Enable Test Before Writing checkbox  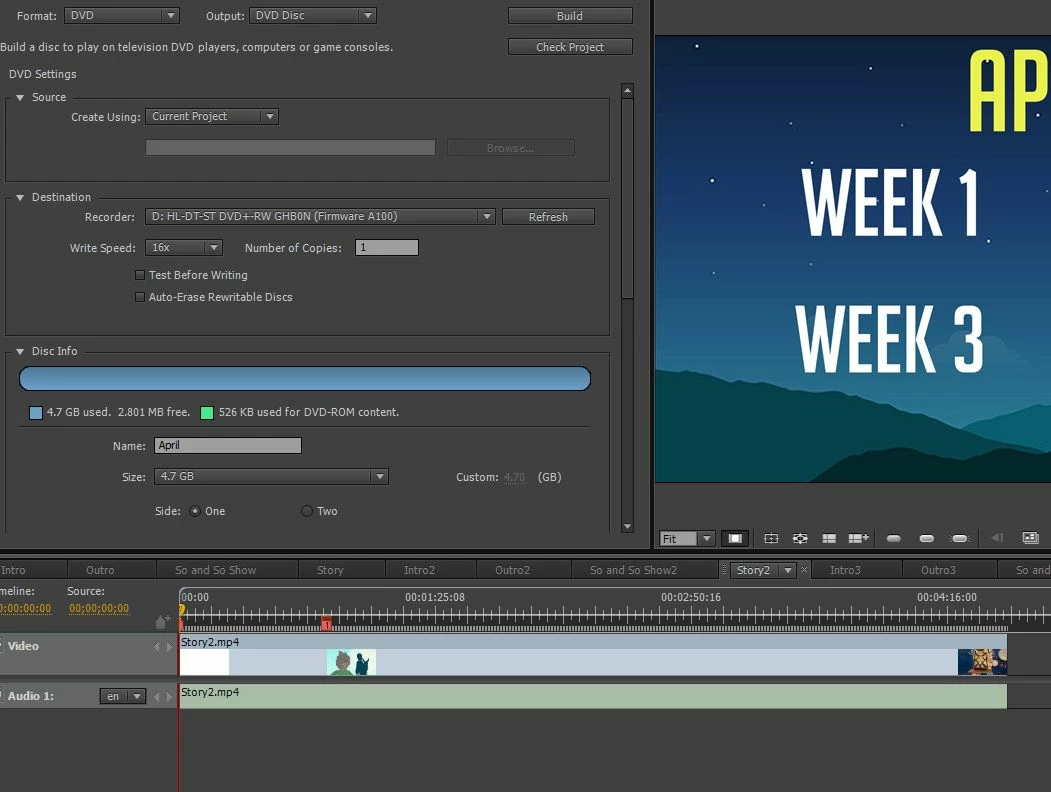[140, 275]
